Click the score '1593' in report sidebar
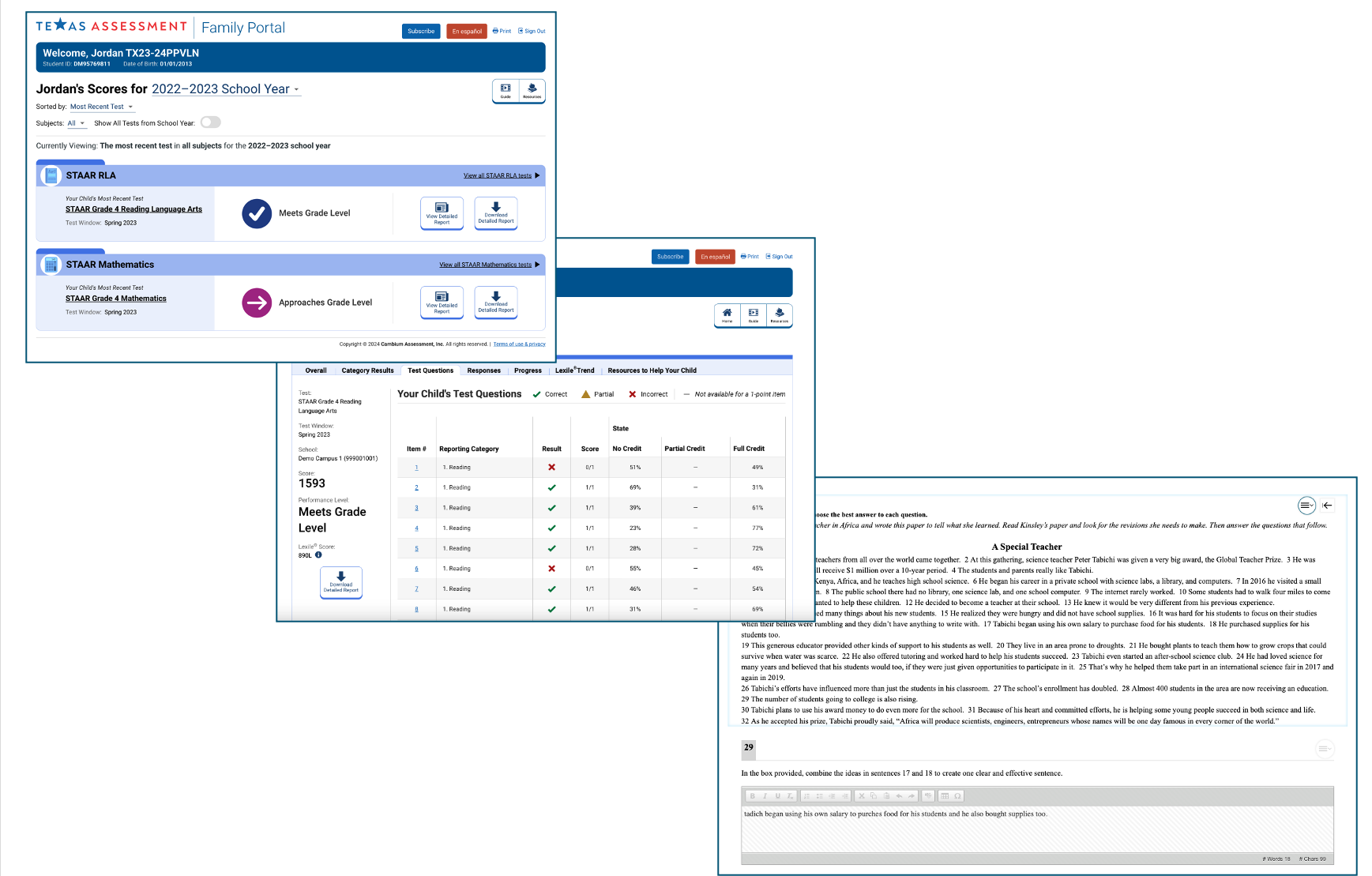 pyautogui.click(x=312, y=483)
